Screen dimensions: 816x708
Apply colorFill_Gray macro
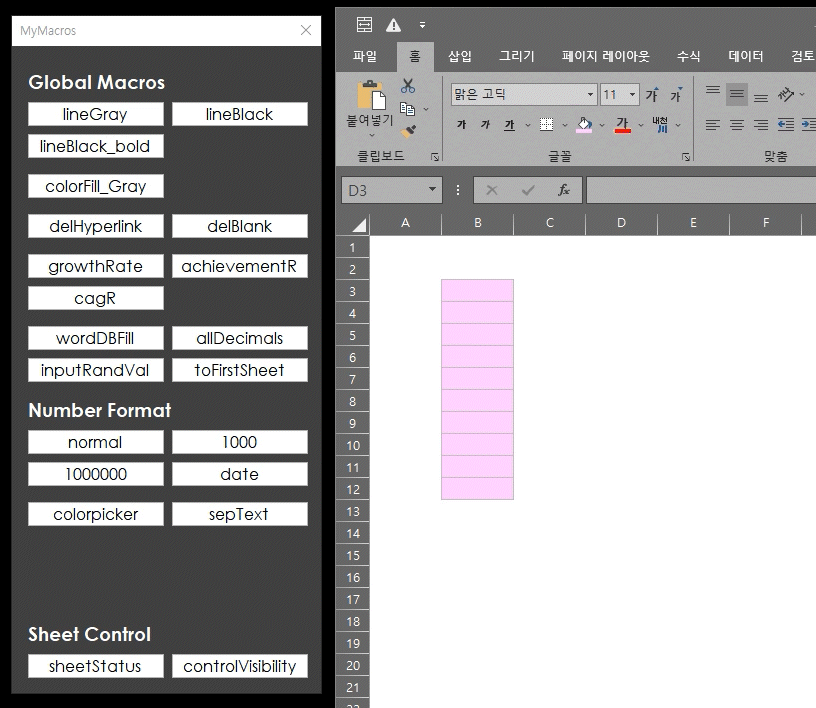coord(96,186)
